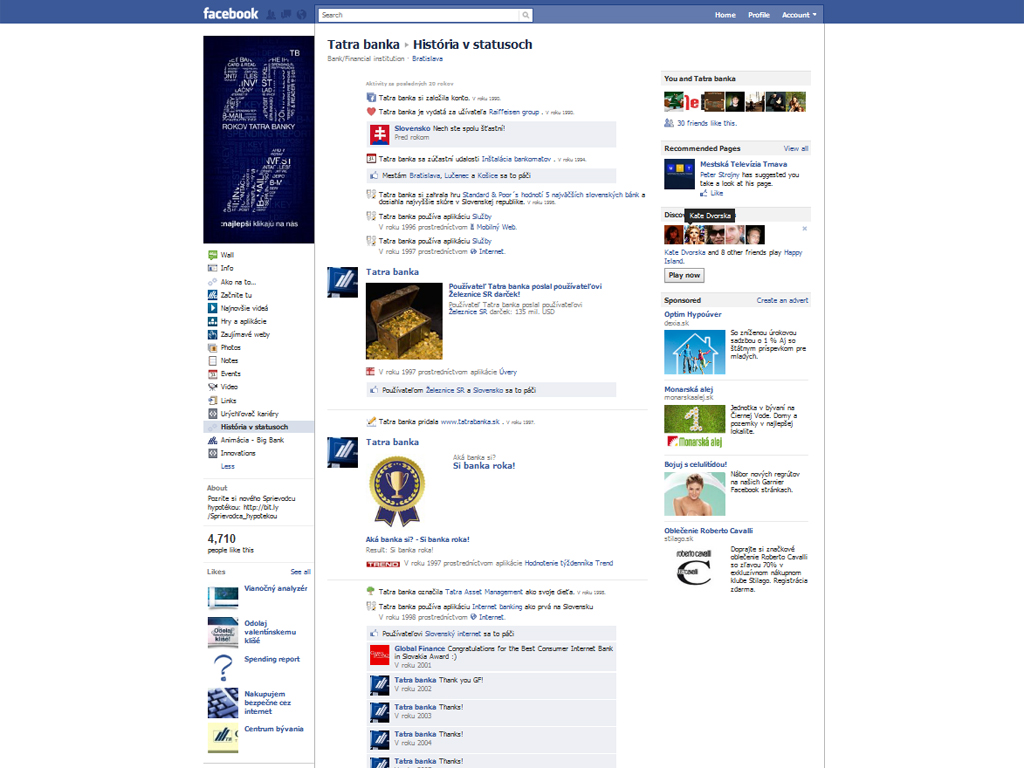Click Global Finance red avatar icon
Image resolution: width=1024 pixels, height=768 pixels.
click(x=379, y=655)
